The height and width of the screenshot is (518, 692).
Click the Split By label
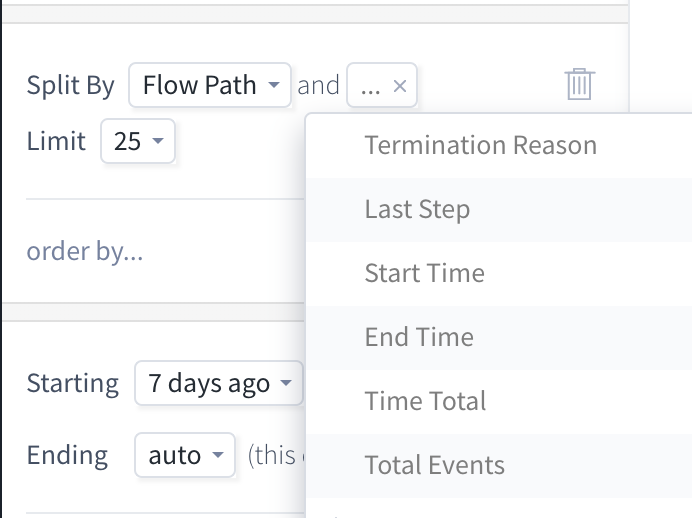(71, 85)
